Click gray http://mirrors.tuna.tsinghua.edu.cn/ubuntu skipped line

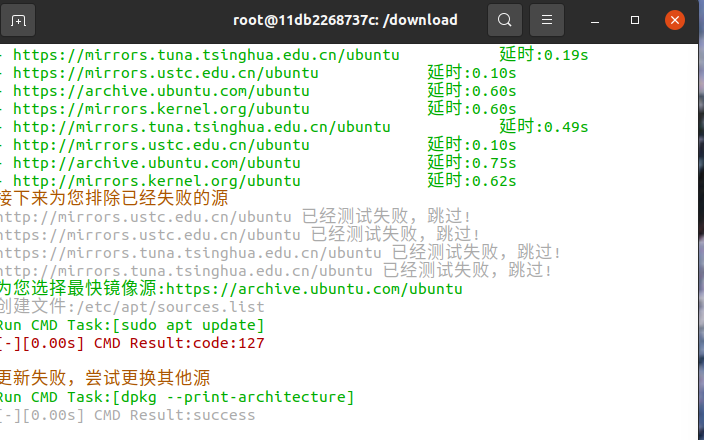pos(276,271)
